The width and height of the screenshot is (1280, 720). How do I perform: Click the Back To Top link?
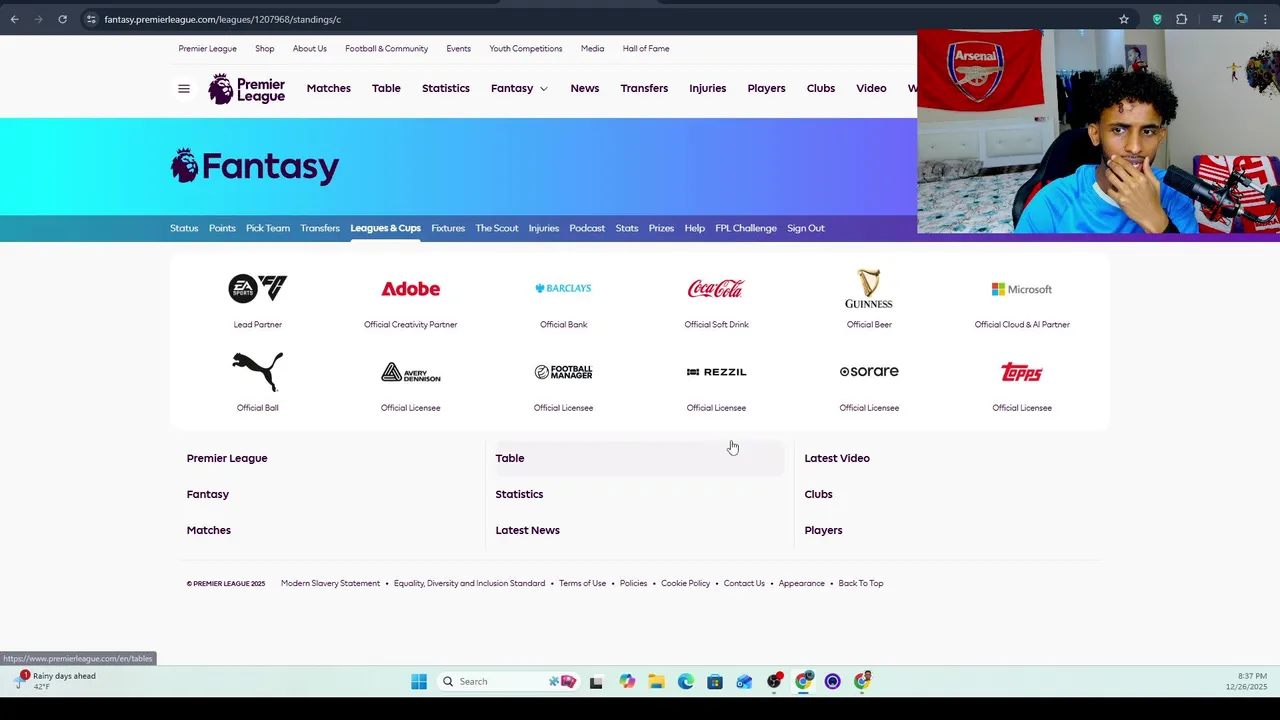pos(861,583)
